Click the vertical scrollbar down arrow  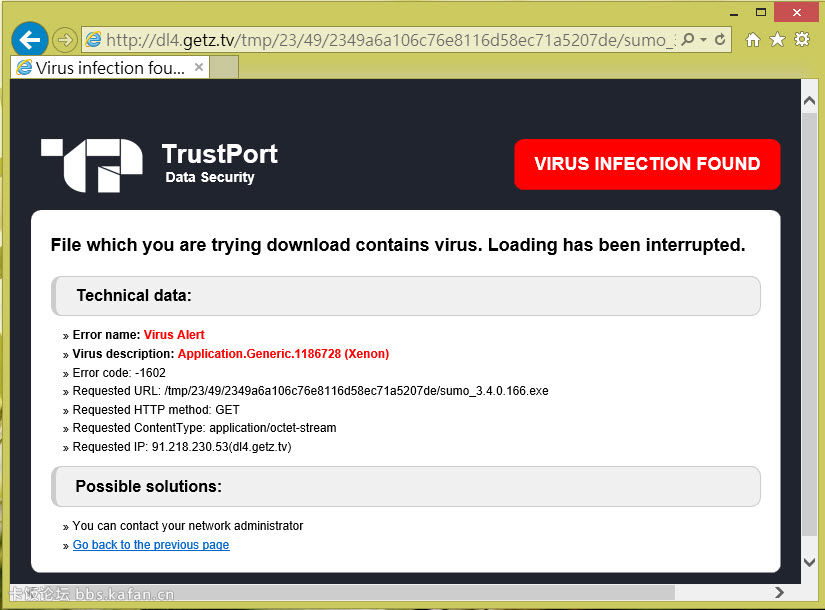point(810,563)
